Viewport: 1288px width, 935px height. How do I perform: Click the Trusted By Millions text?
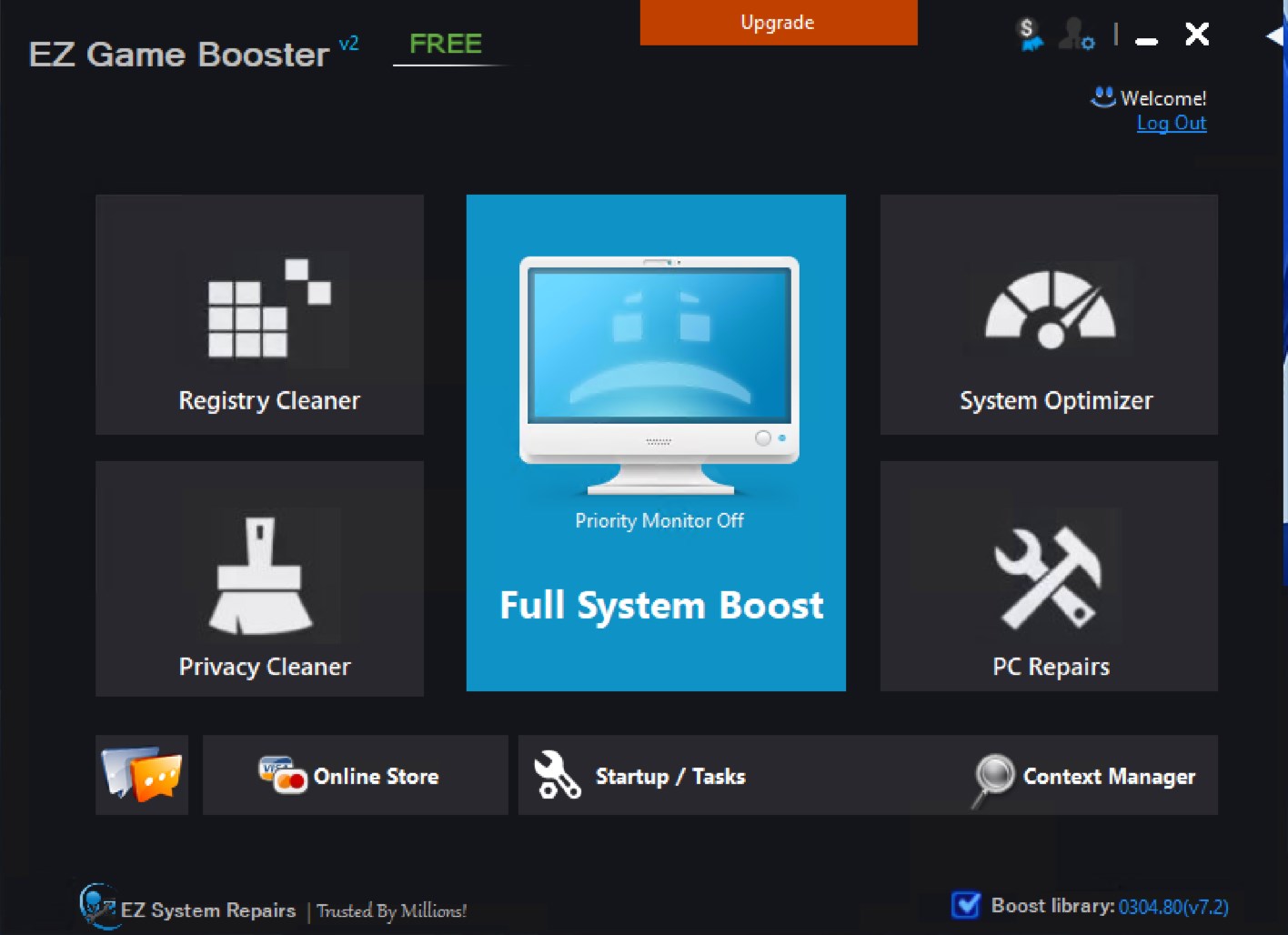point(392,911)
